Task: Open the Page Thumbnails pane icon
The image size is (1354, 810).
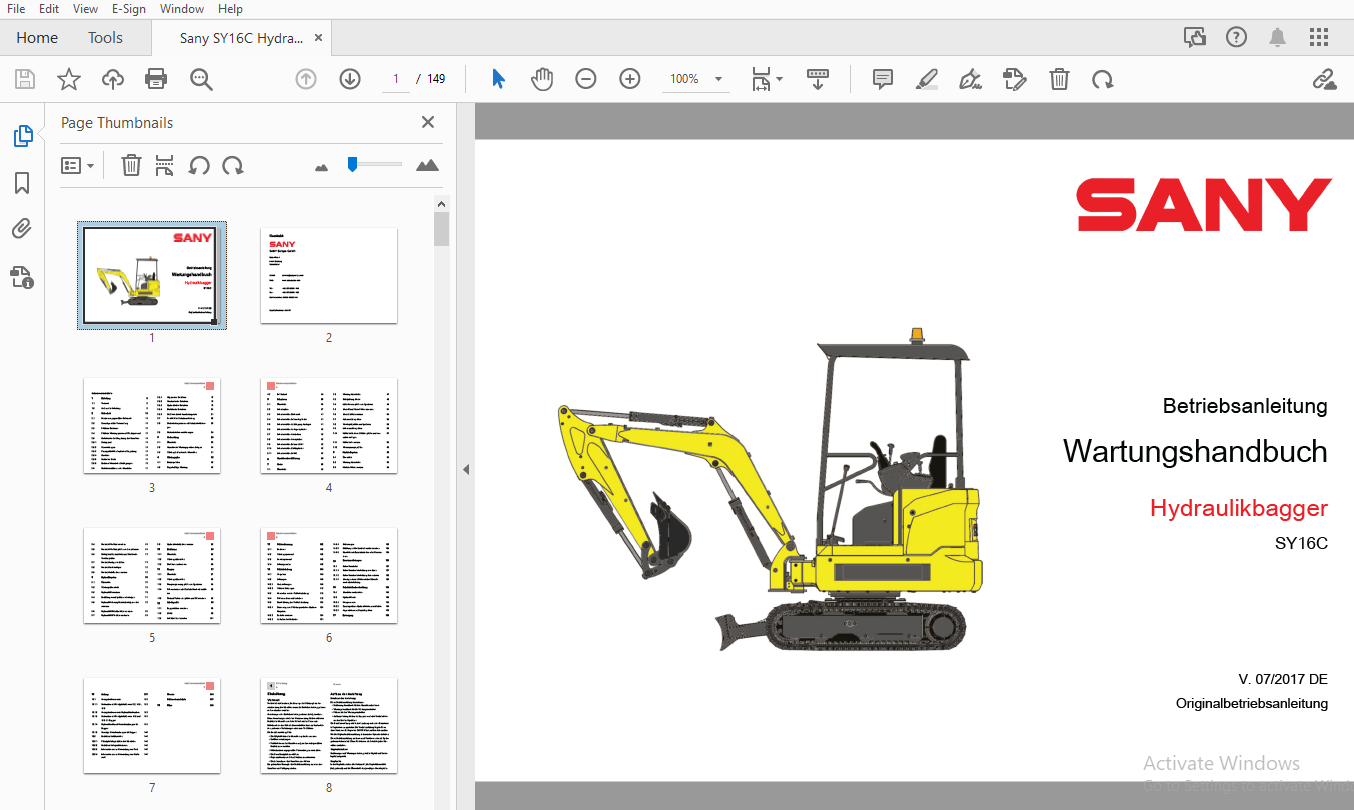Action: [22, 136]
